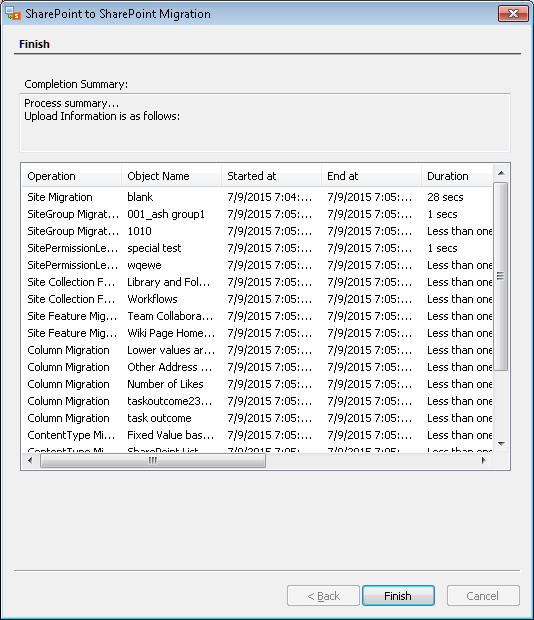Click the vertical scrollbar up arrow
Viewport: 534px width, 620px height.
click(501, 173)
